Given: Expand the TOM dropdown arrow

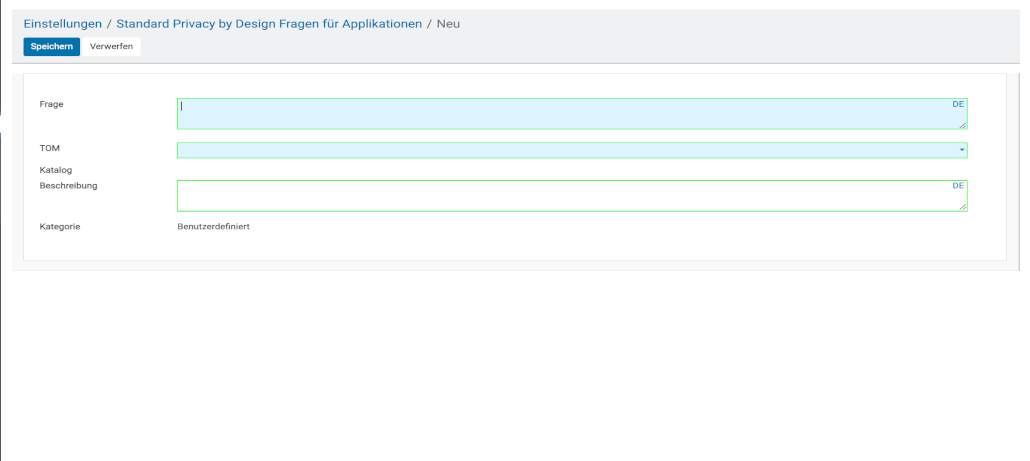Looking at the screenshot, I should pyautogui.click(x=962, y=150).
